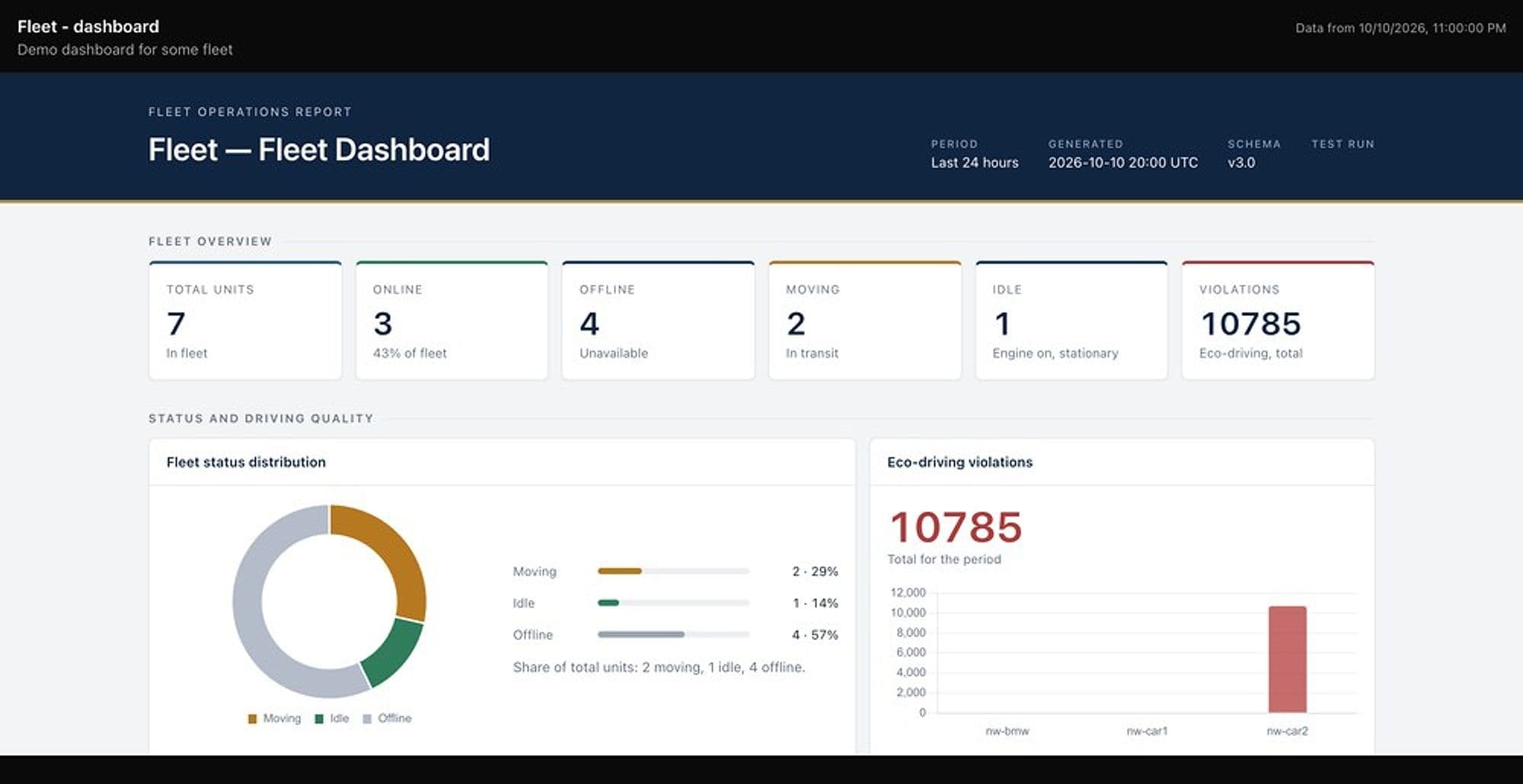This screenshot has height=784, width=1523.
Task: Click the generated time '2026-10-10 20:00 UTC'
Action: [1123, 163]
